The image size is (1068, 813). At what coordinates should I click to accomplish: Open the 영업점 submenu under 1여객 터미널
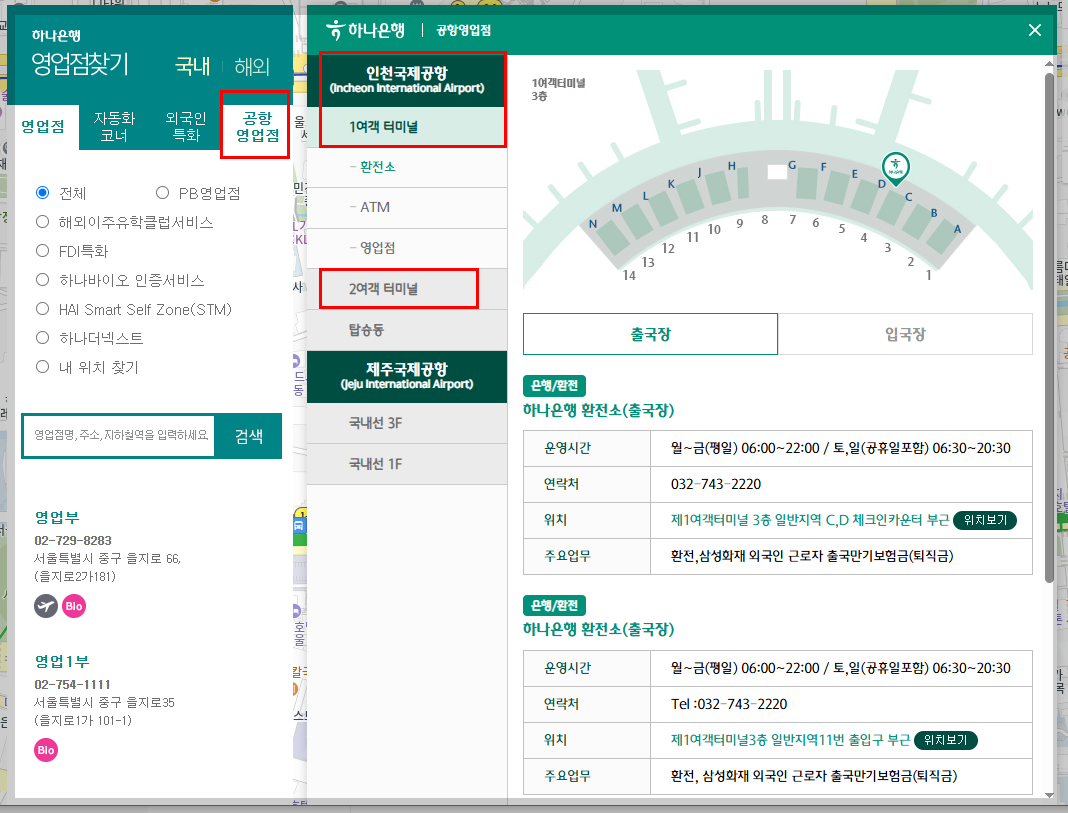tap(407, 248)
